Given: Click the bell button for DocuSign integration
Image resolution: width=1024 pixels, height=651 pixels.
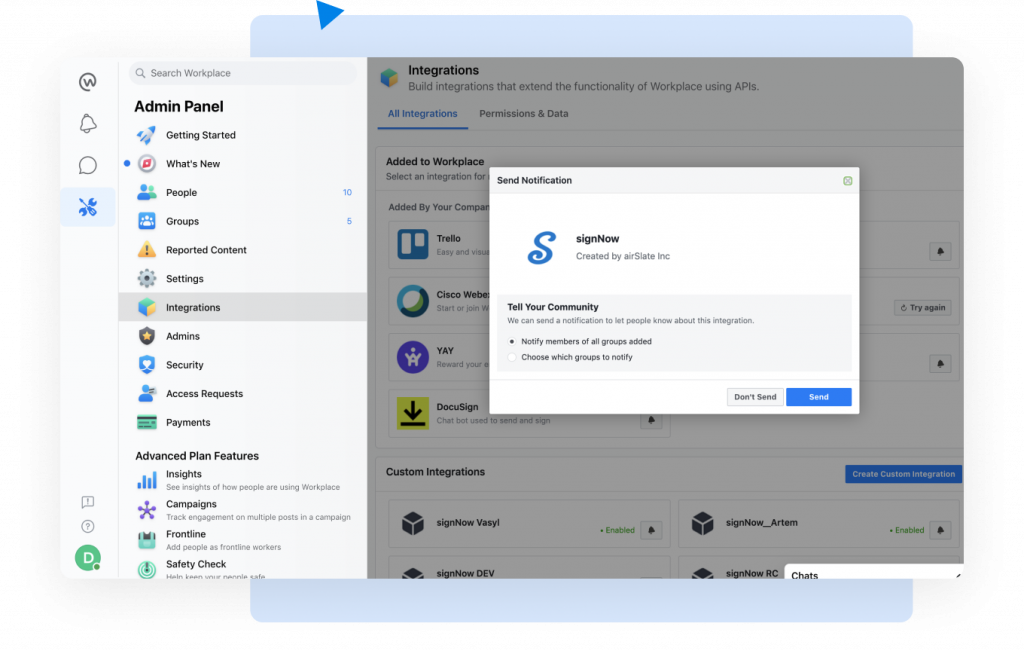Looking at the screenshot, I should click(652, 421).
